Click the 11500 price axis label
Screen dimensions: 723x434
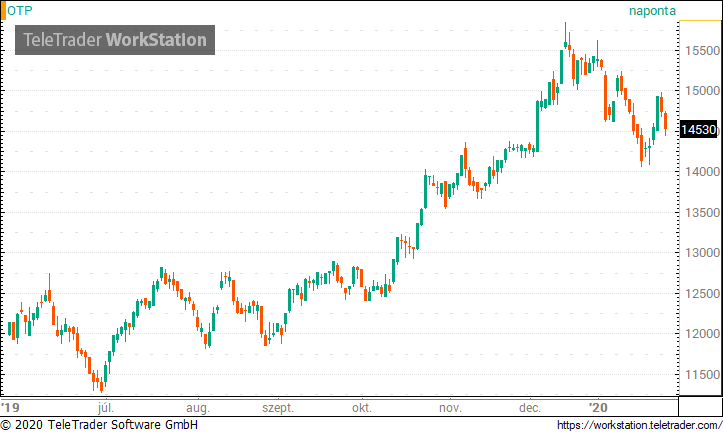702,375
